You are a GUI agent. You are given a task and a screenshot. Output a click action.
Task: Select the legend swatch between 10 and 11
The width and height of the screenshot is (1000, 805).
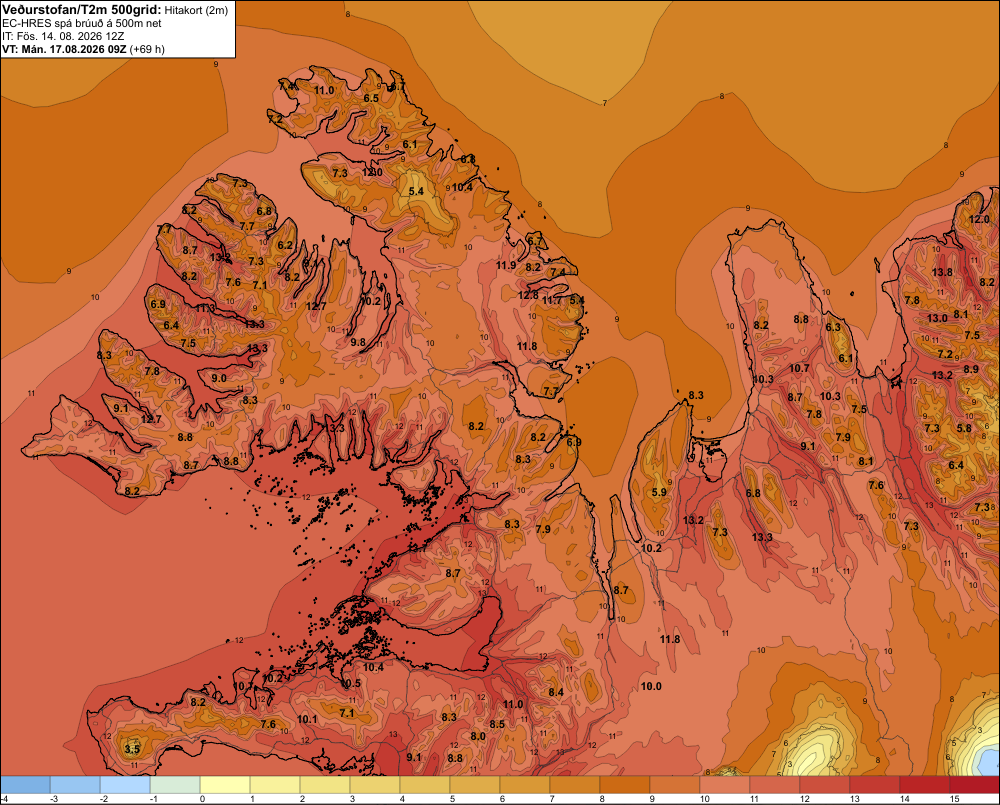pos(725,785)
